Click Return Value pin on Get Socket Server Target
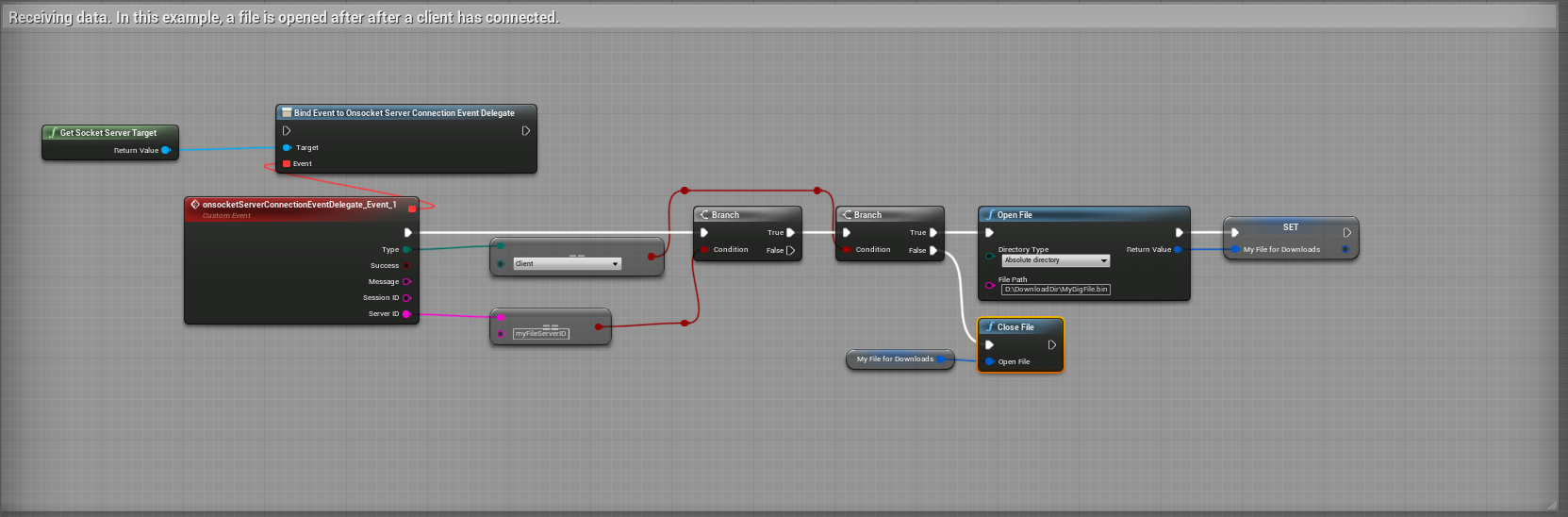1568x517 pixels. click(166, 150)
